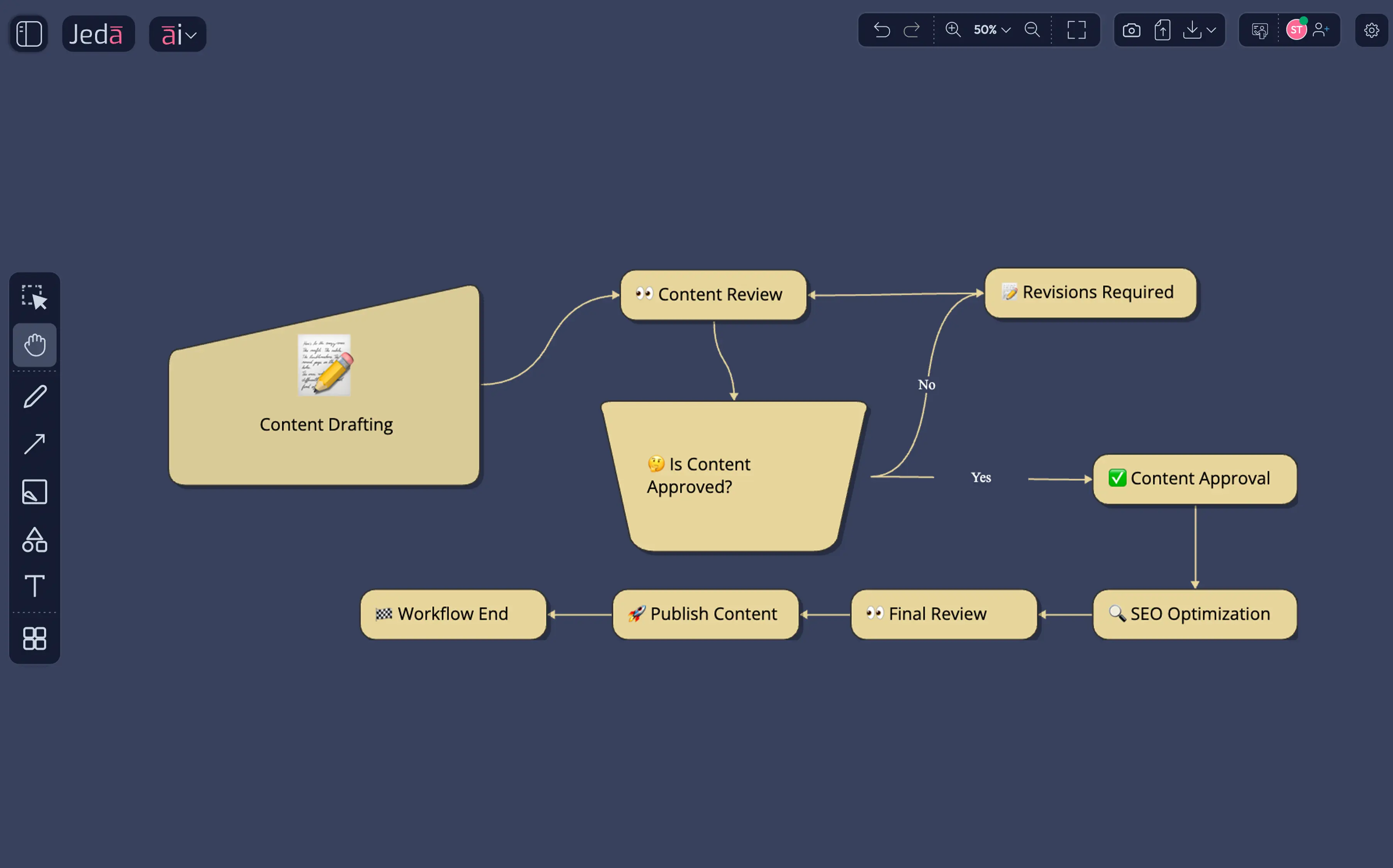Expand the 50% zoom level dropdown

(x=990, y=30)
